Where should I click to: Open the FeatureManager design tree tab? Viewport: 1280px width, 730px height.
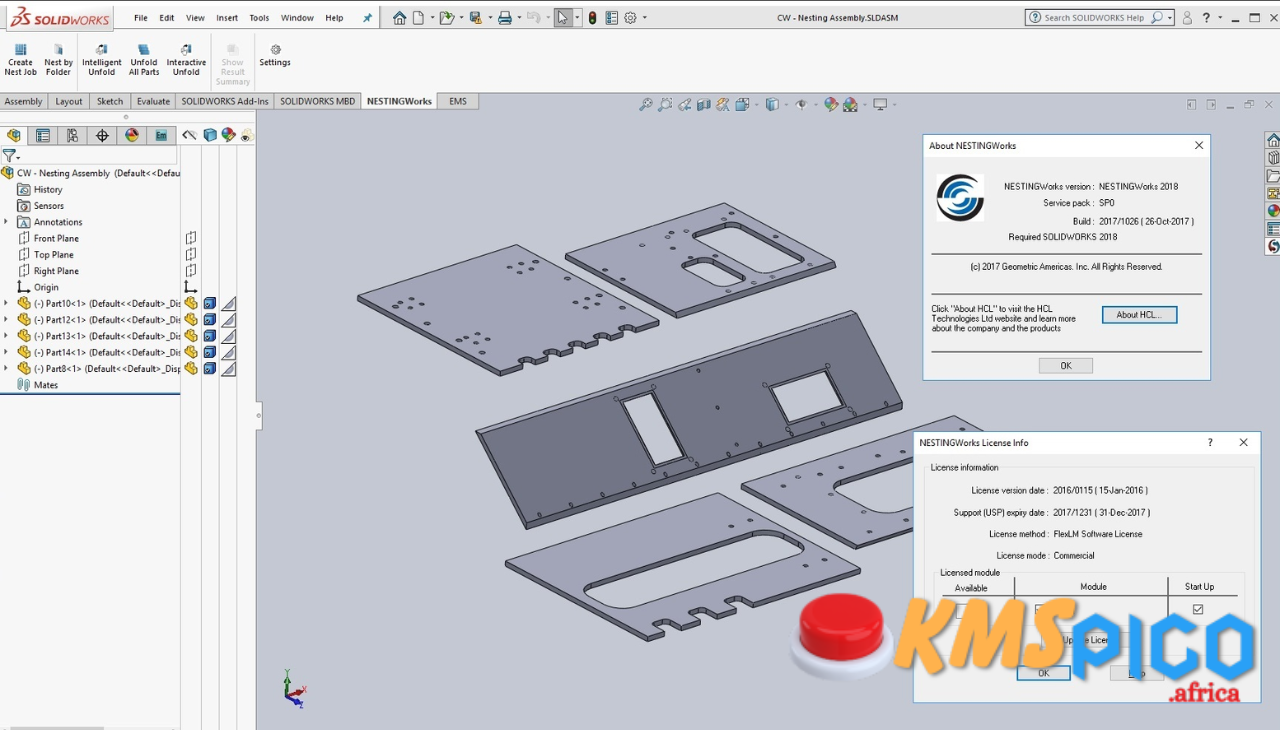pyautogui.click(x=14, y=135)
